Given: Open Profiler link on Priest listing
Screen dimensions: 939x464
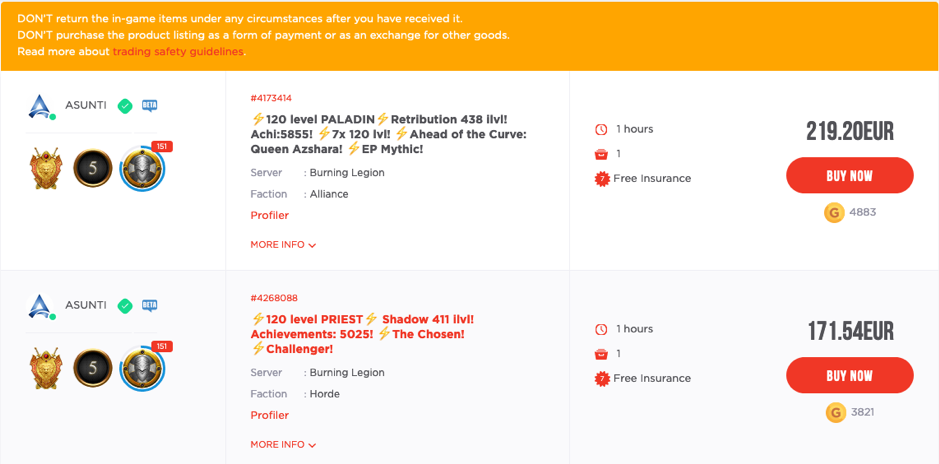Looking at the screenshot, I should (x=269, y=416).
